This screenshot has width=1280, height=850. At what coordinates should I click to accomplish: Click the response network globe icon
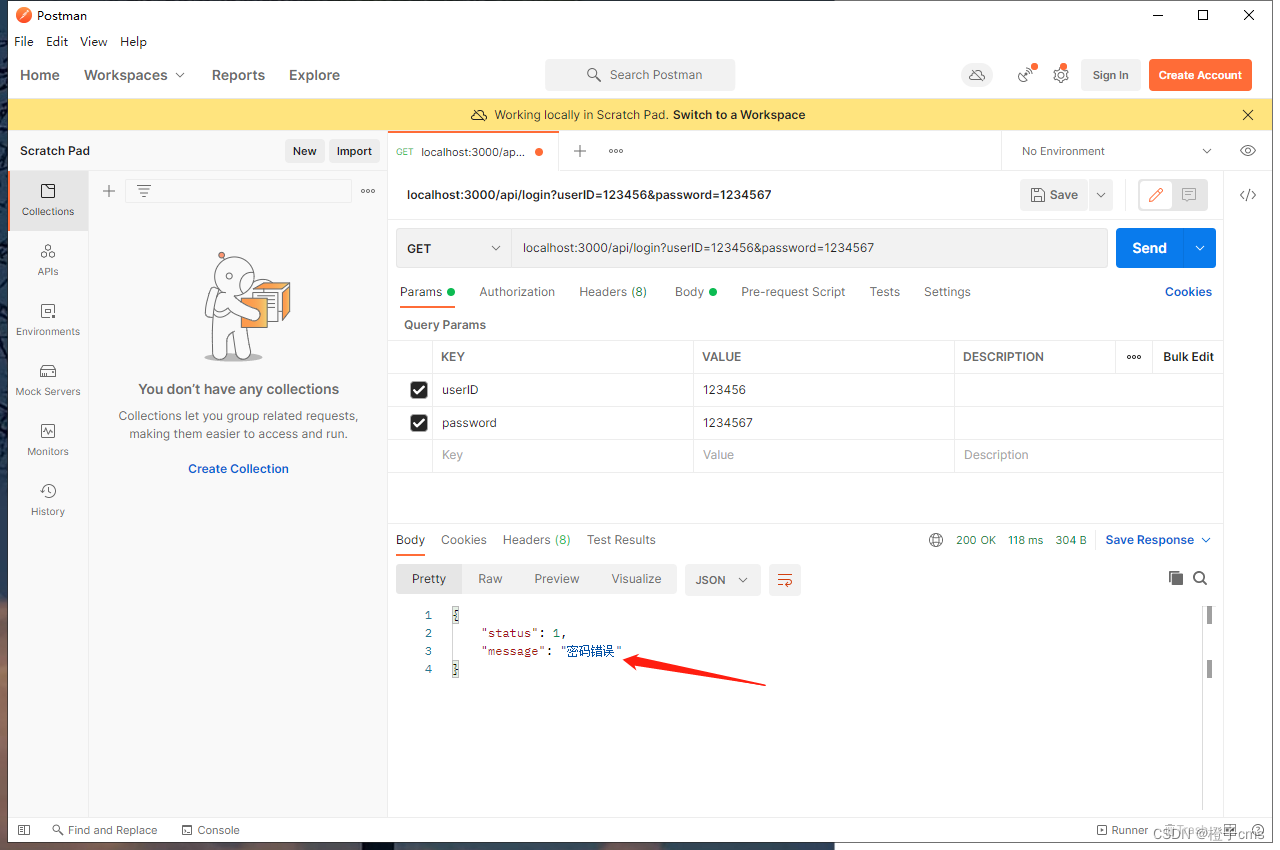click(936, 540)
